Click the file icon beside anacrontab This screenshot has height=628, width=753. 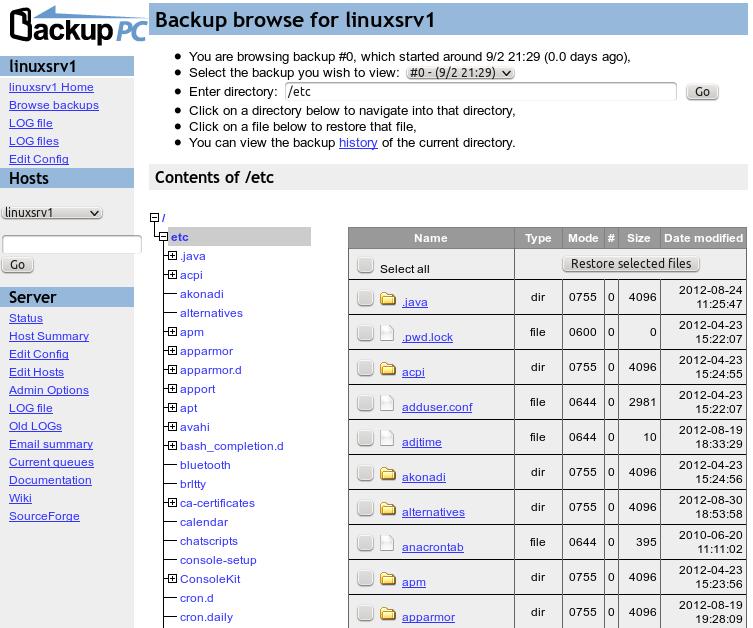[x=387, y=543]
